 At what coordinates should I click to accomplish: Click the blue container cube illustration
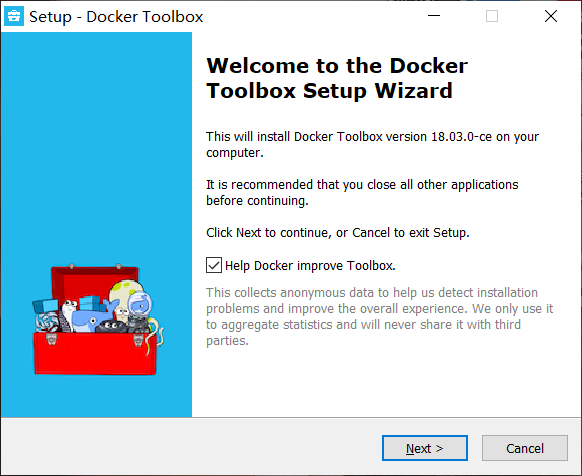[x=45, y=306]
